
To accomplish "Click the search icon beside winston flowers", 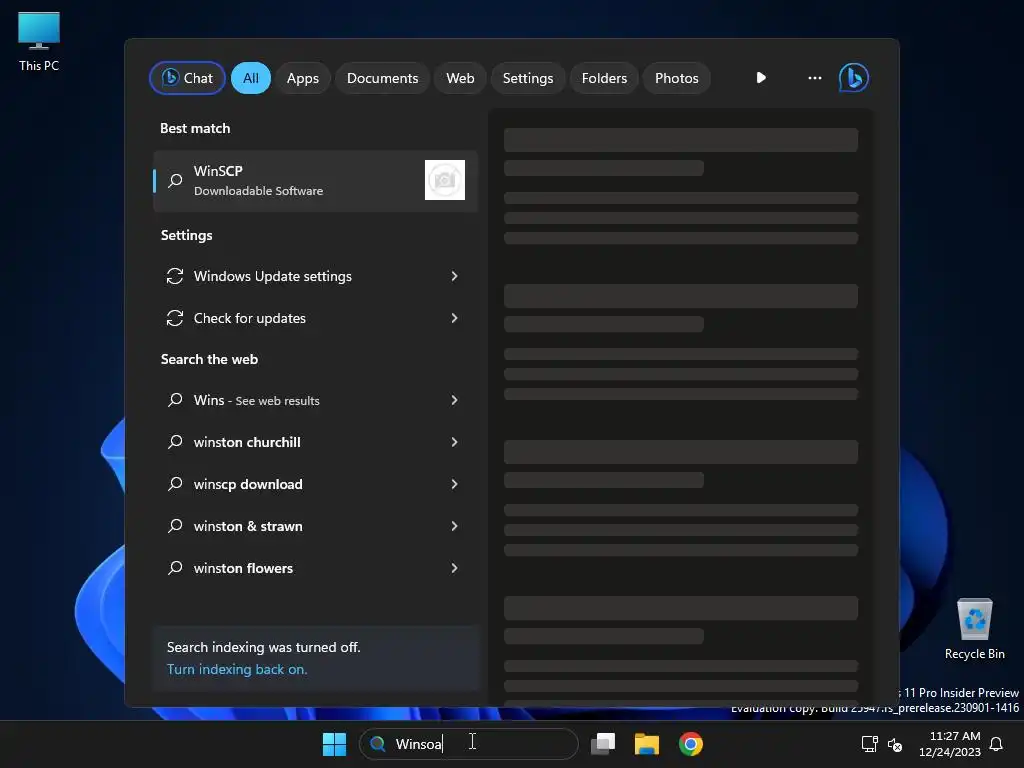I will click(x=175, y=568).
